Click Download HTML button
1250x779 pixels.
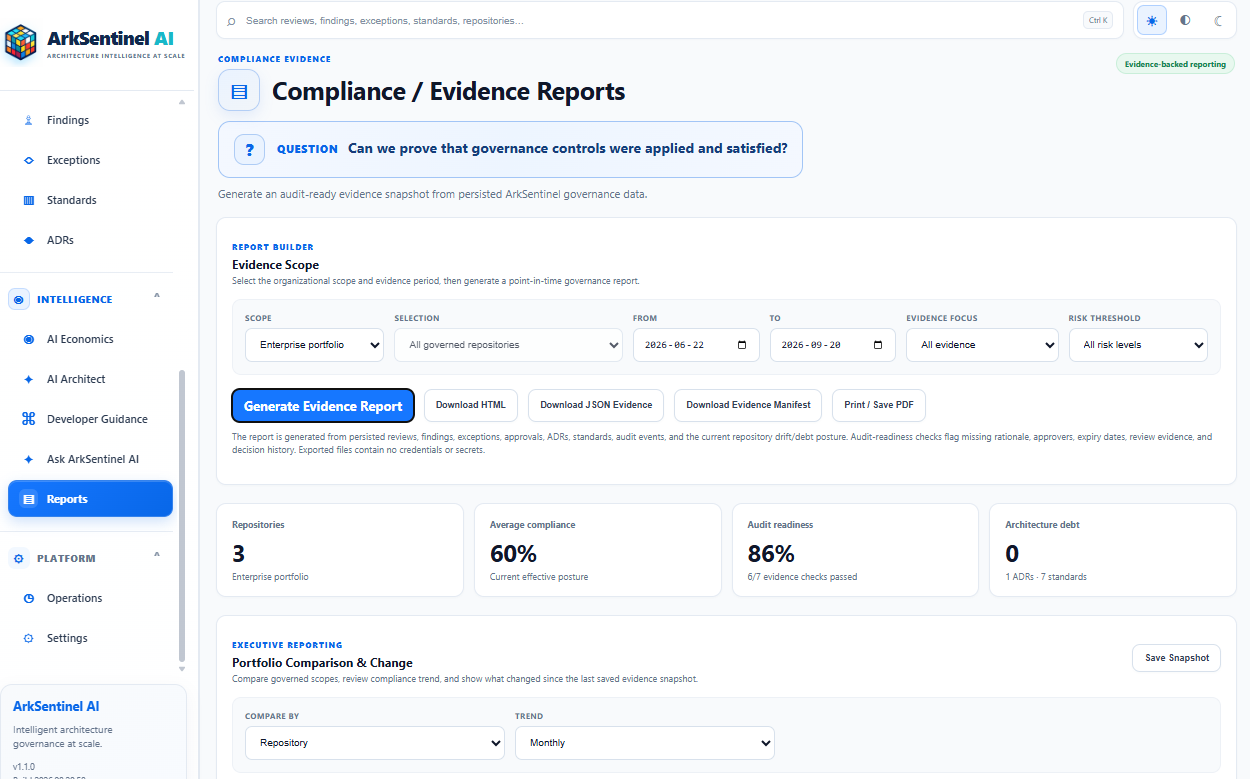point(471,405)
